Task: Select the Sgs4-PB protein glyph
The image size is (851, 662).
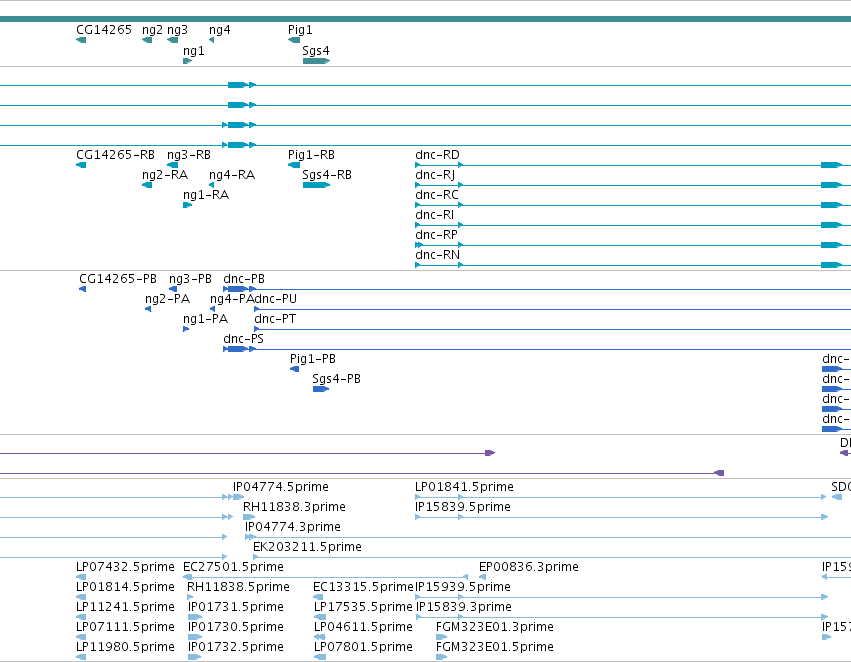Action: tap(321, 389)
